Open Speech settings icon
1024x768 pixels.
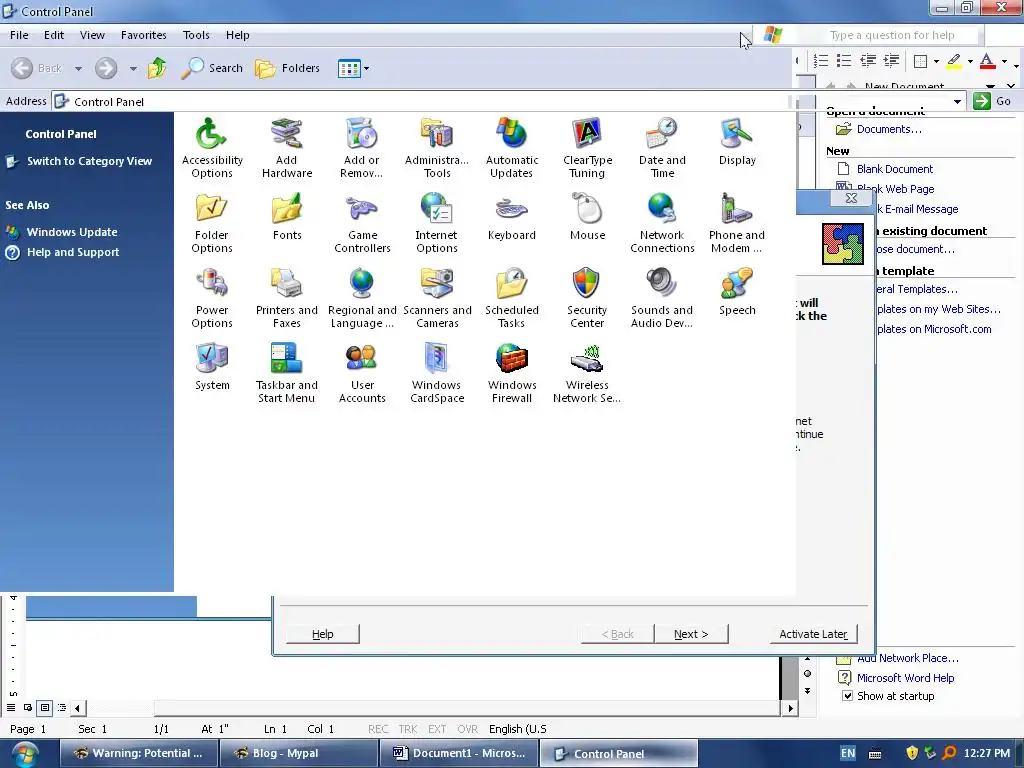737,292
